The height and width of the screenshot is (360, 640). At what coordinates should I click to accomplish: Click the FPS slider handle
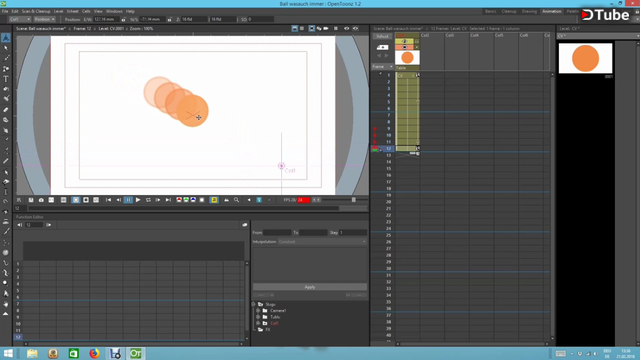pyautogui.click(x=353, y=200)
